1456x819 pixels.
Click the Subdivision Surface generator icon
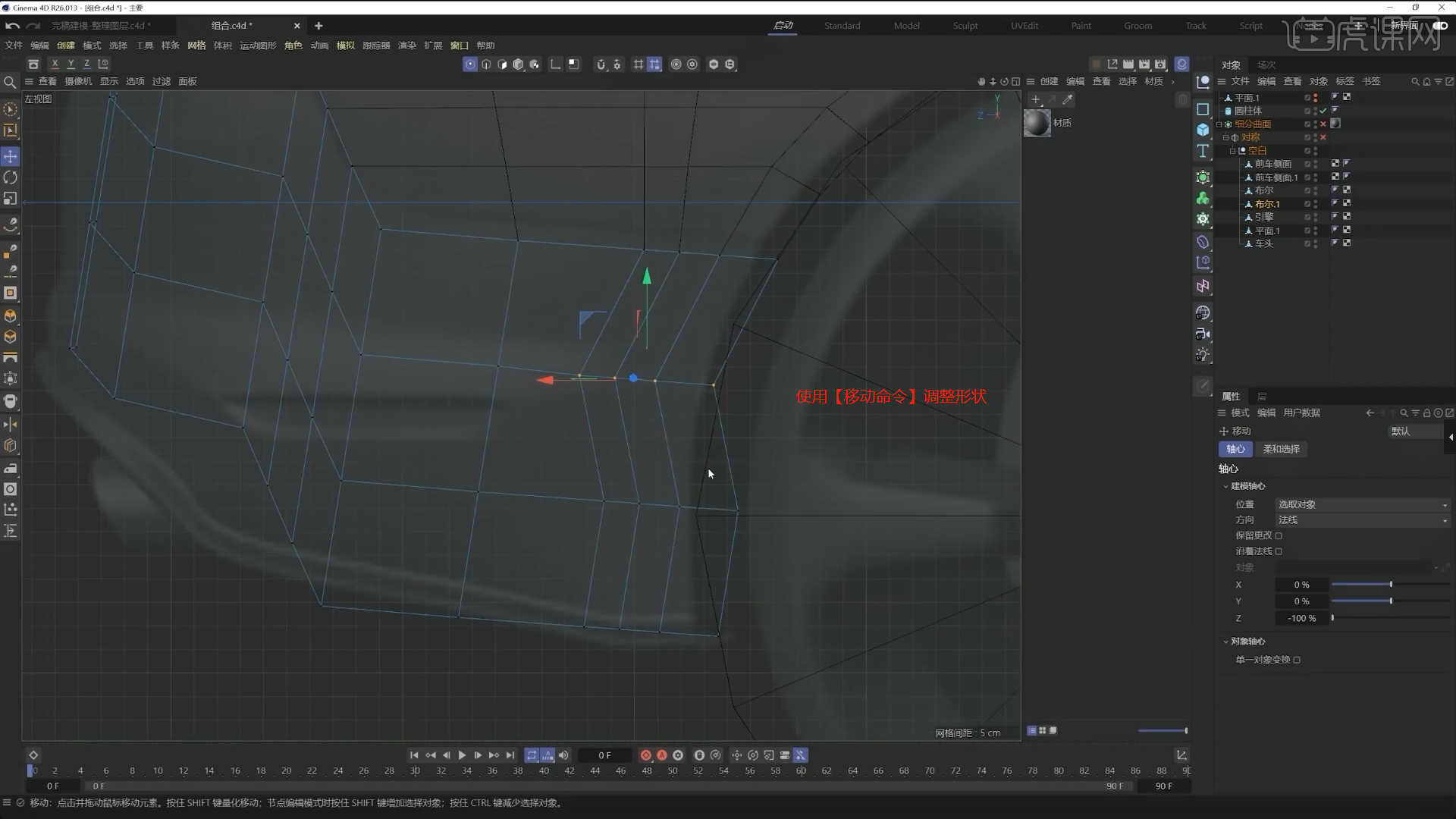tap(1203, 177)
